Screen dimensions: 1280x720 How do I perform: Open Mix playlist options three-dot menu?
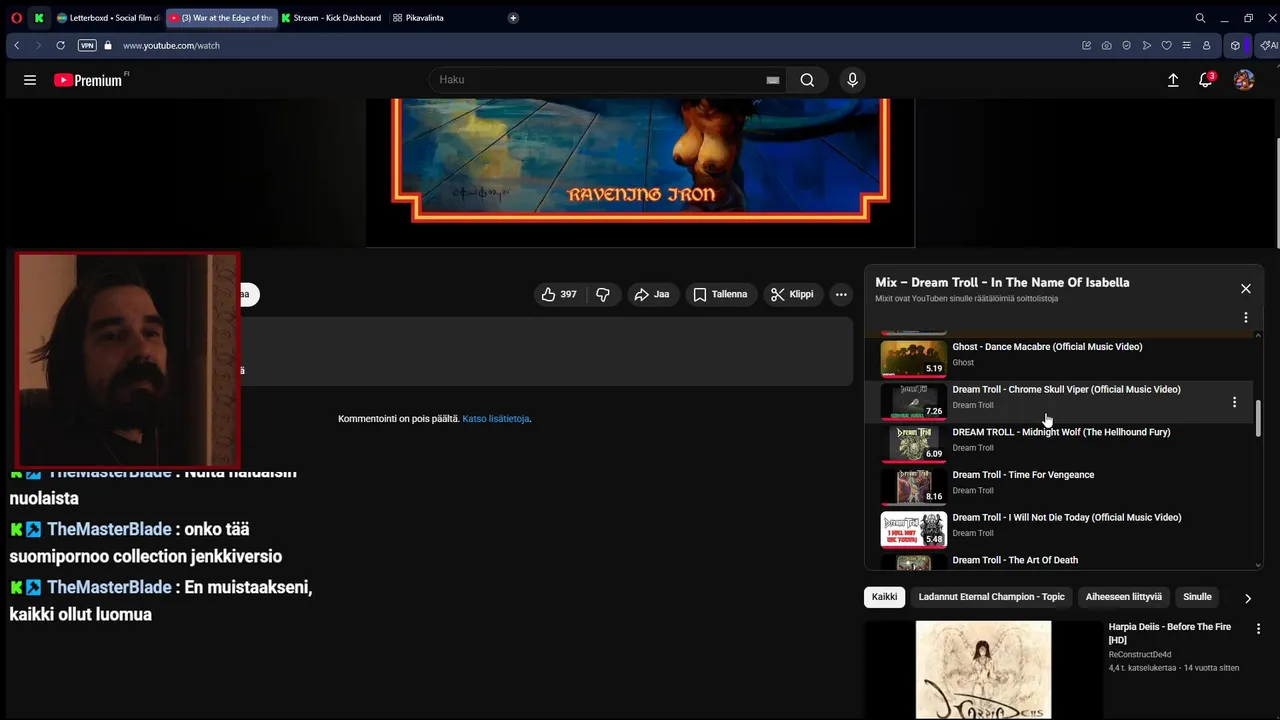[1246, 317]
